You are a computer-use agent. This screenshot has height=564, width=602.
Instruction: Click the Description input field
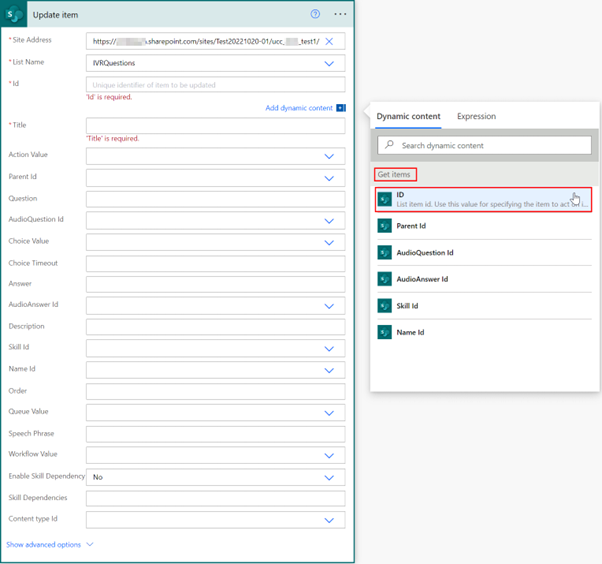pos(215,327)
